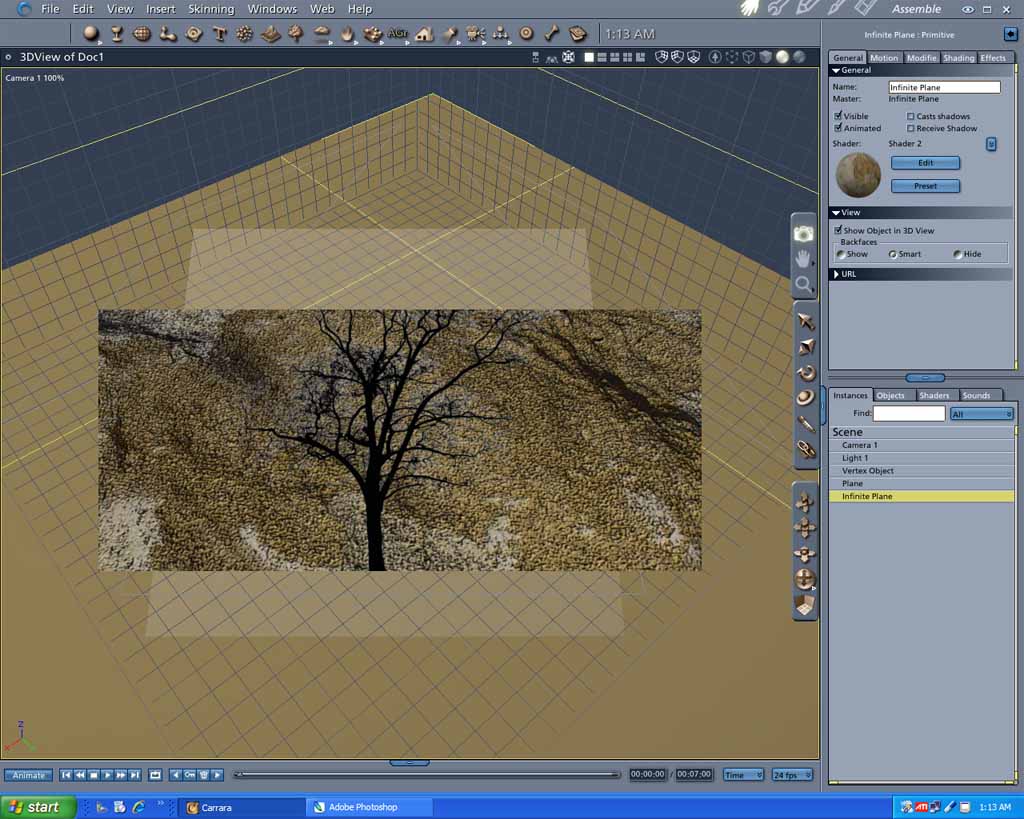1024x819 pixels.
Task: Click the camera icon in the view tools
Action: pyautogui.click(x=804, y=233)
